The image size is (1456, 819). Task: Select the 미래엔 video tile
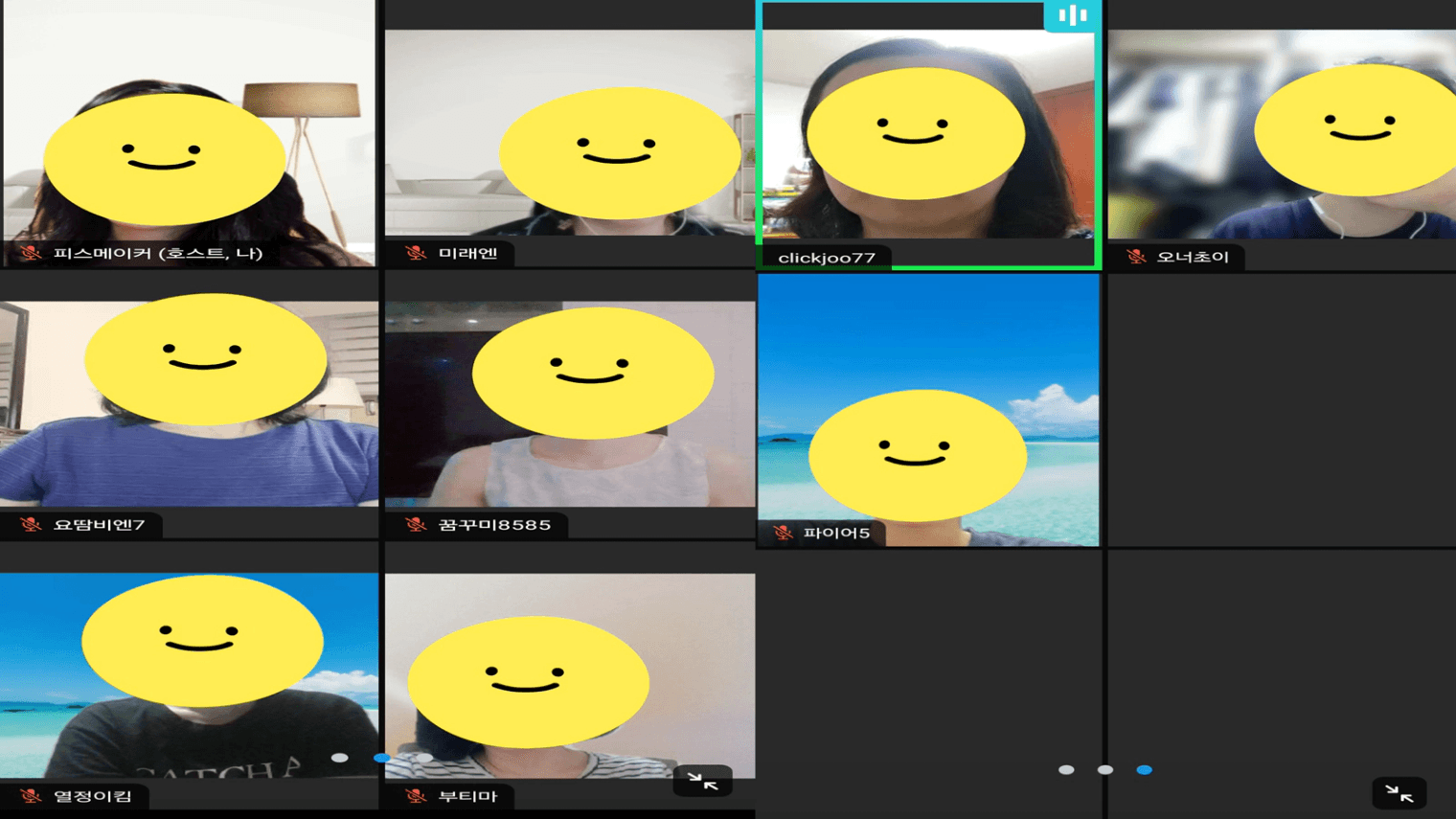569,133
